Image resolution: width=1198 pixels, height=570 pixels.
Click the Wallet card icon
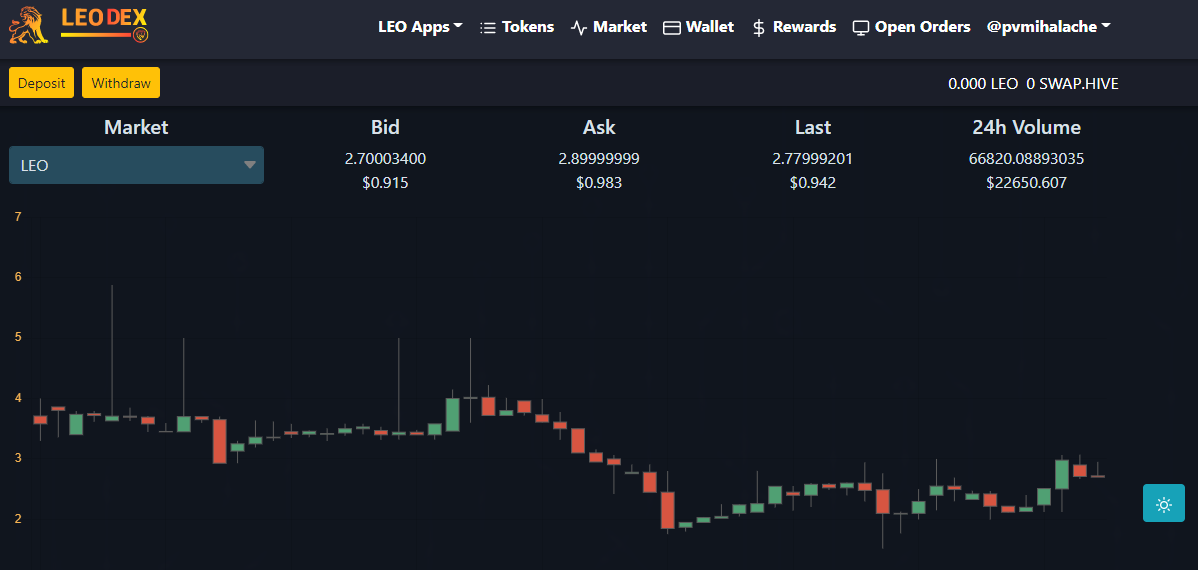point(672,28)
